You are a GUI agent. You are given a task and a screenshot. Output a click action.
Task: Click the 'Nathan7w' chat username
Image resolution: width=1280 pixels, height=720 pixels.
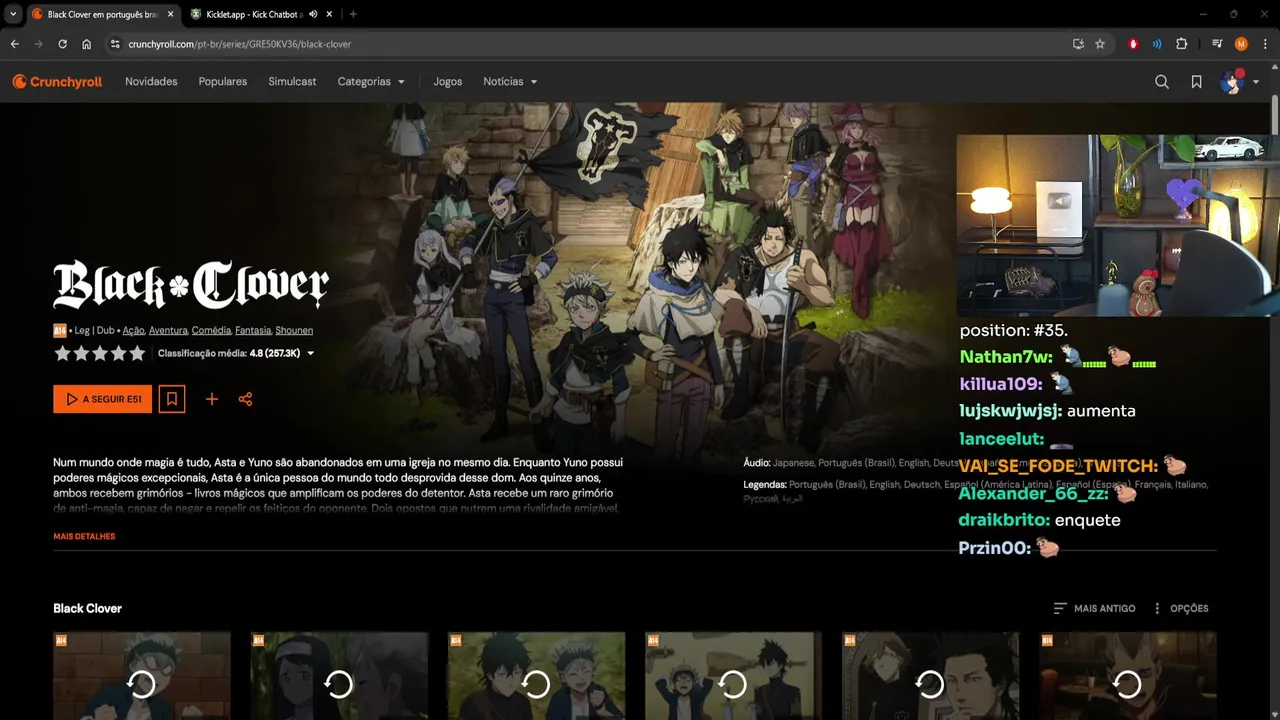pyautogui.click(x=1006, y=356)
